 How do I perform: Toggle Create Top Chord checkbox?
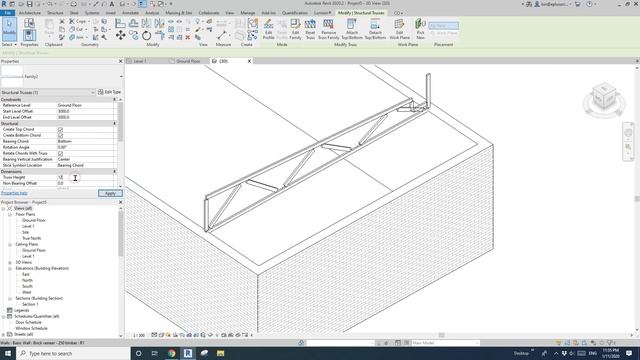point(60,129)
